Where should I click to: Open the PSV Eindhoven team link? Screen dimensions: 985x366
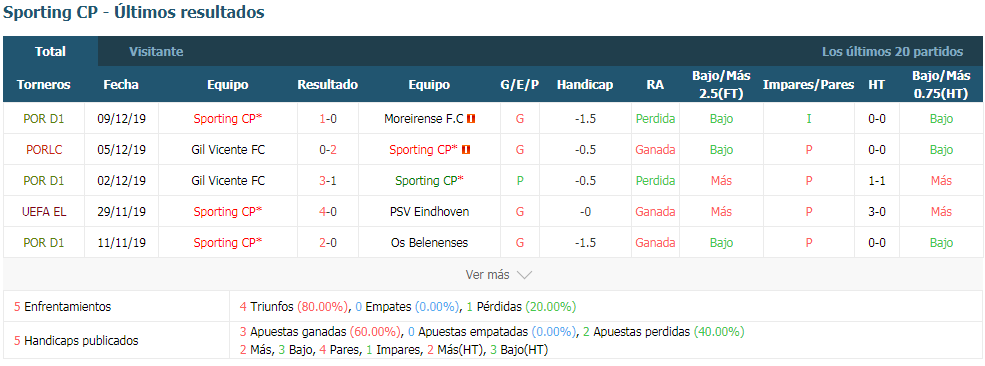(x=429, y=212)
